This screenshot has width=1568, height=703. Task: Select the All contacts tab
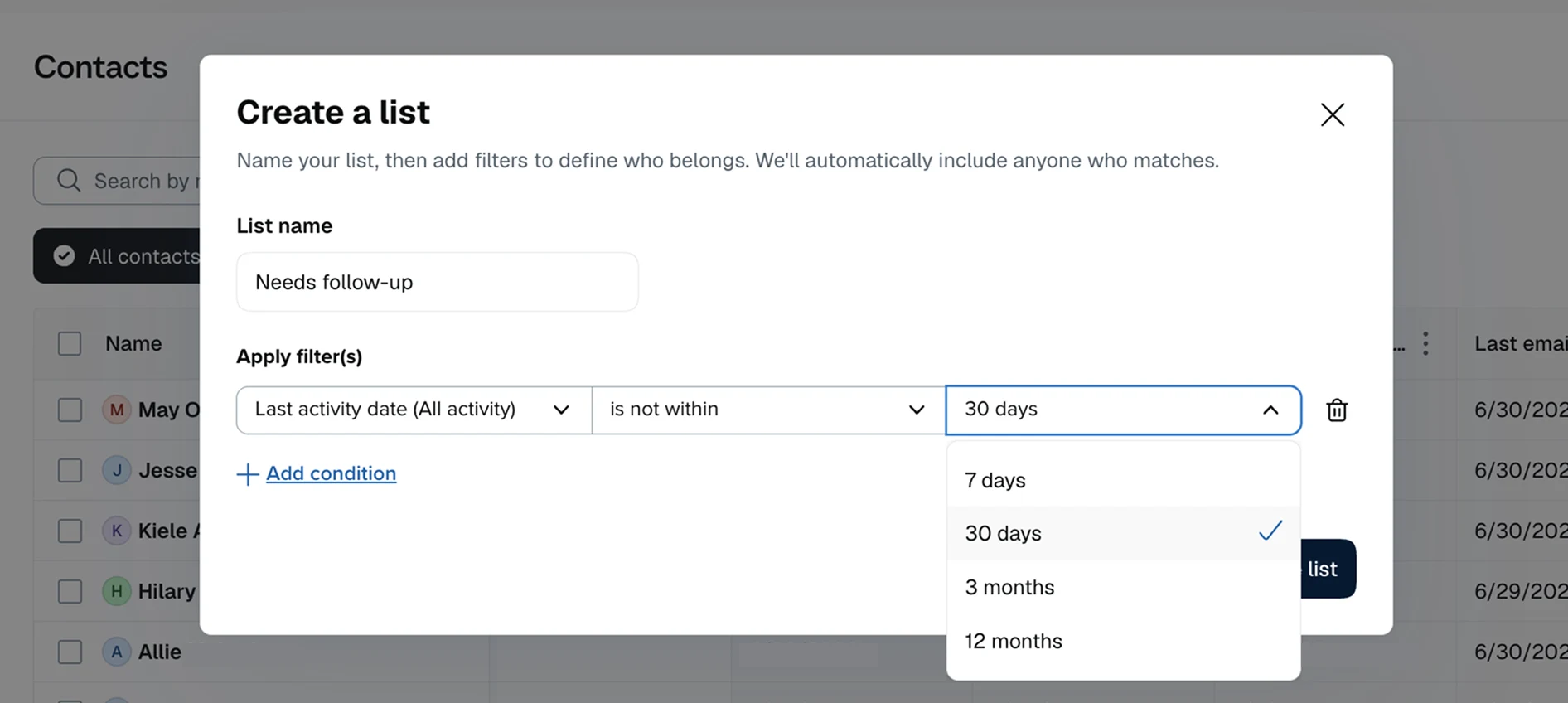click(117, 256)
